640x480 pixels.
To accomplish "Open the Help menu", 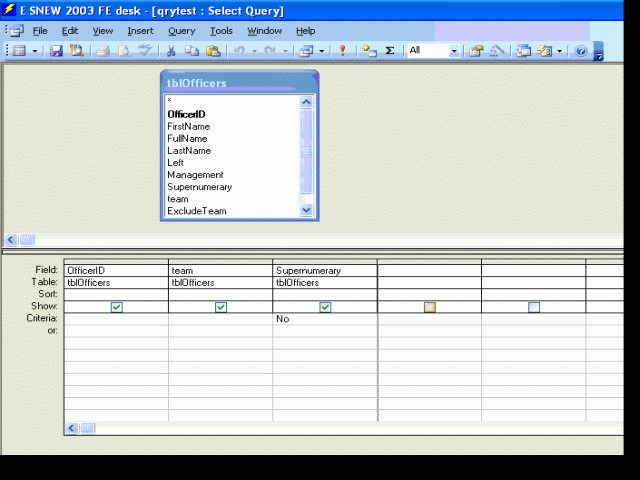I will [305, 31].
